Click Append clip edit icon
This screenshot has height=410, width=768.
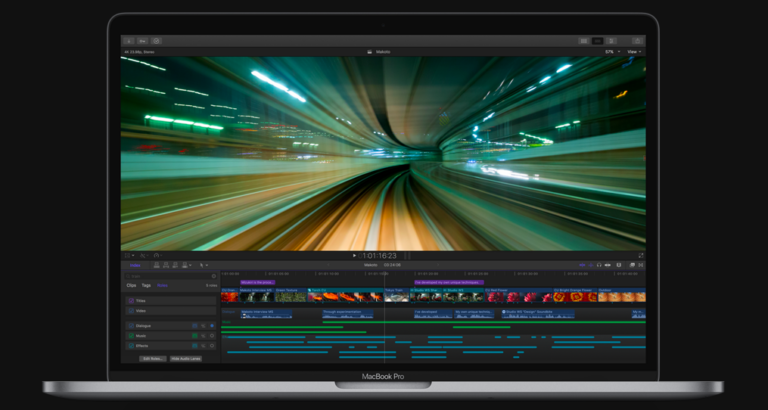tap(175, 265)
